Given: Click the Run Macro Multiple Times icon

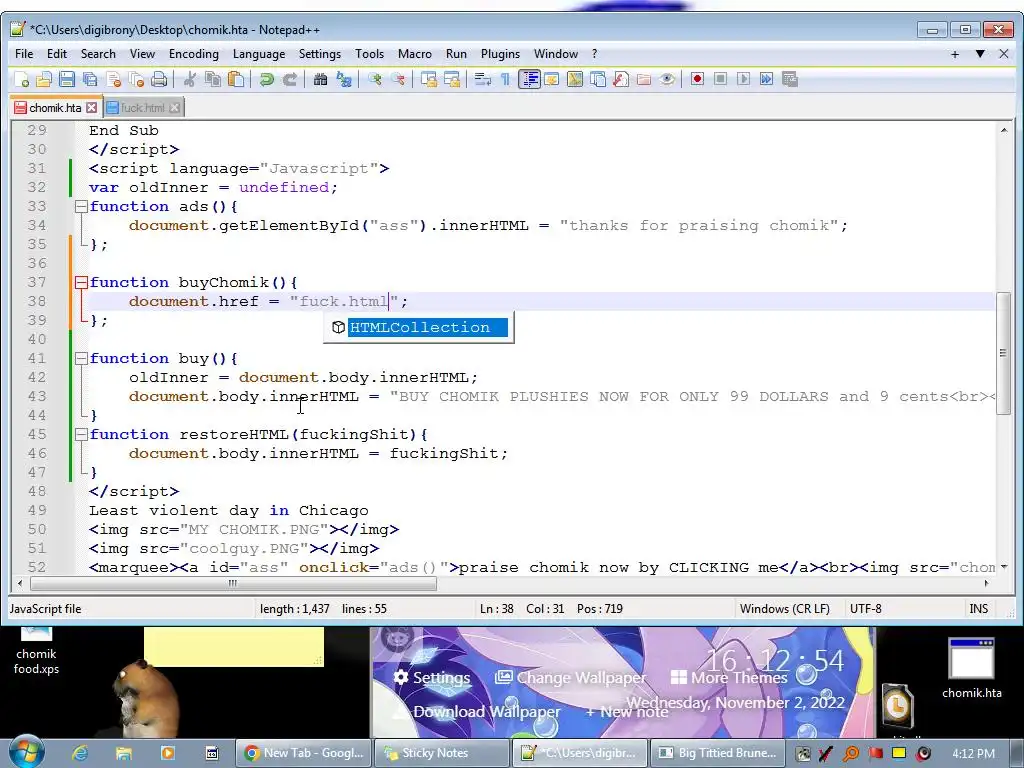Looking at the screenshot, I should 767,79.
